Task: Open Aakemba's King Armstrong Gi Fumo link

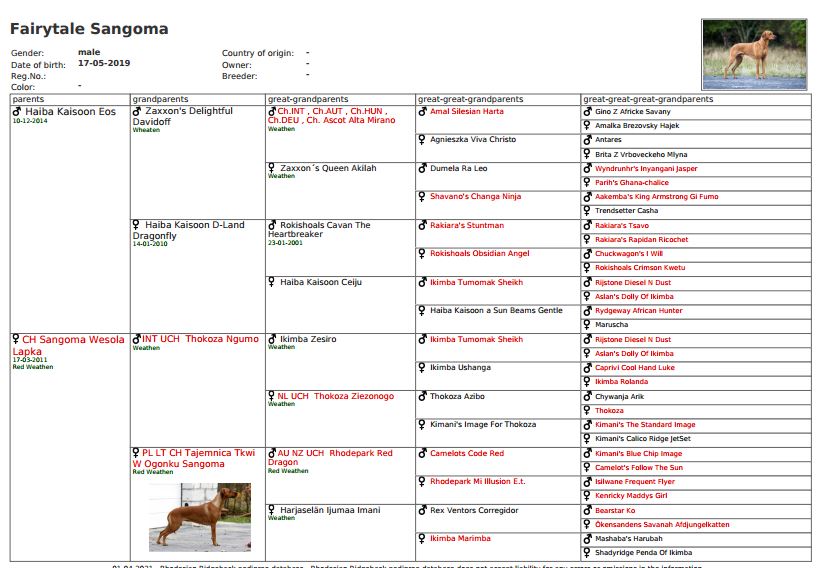Action: [x=656, y=197]
